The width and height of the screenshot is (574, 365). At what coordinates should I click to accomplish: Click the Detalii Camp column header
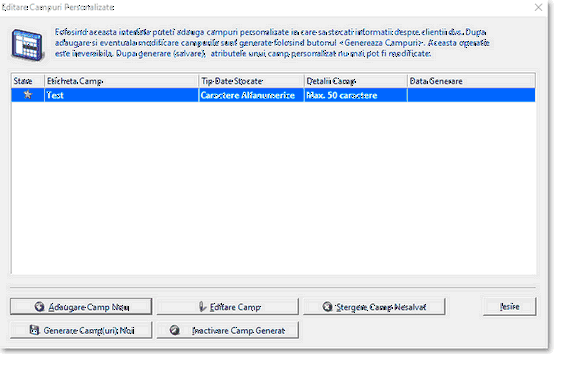356,81
